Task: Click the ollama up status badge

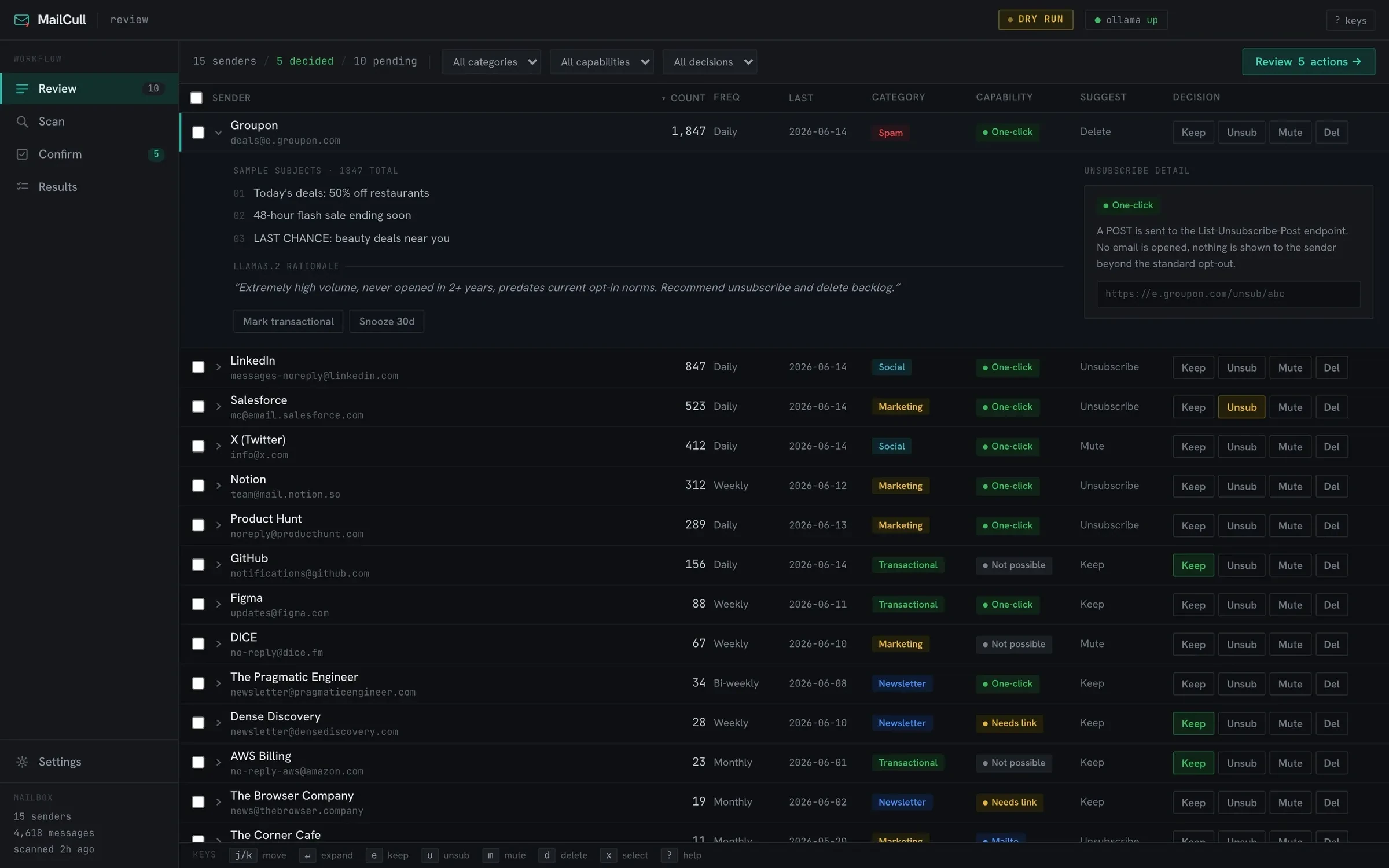Action: [1126, 20]
